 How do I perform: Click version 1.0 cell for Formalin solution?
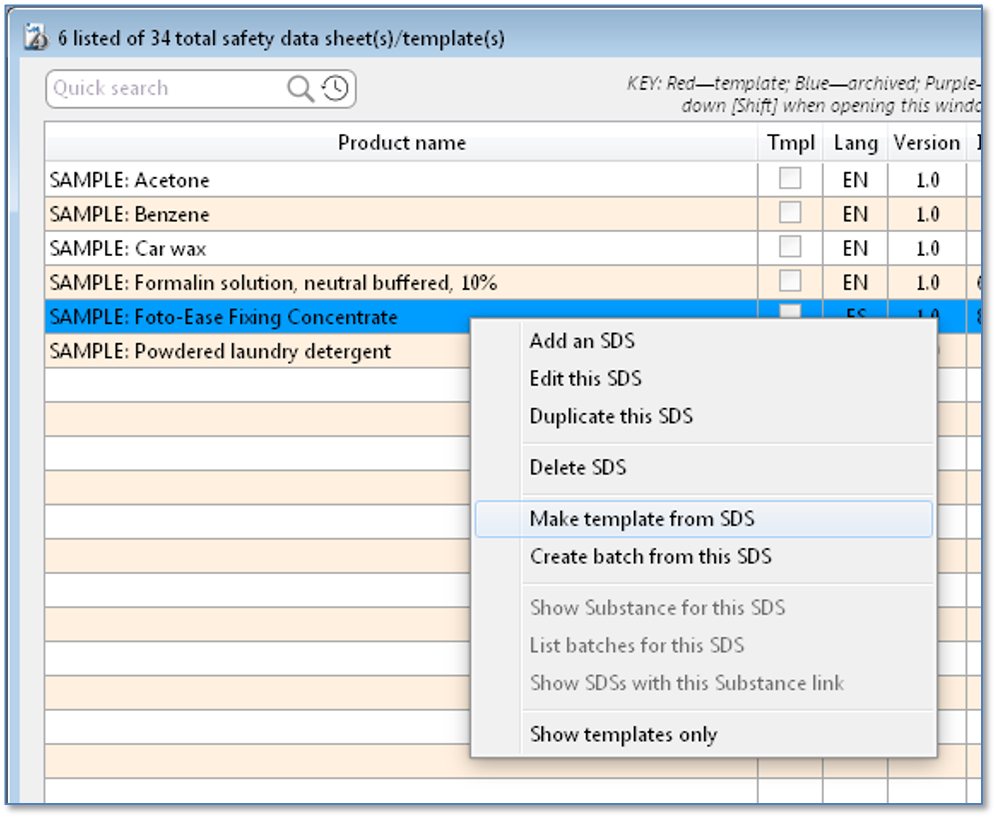coord(927,282)
